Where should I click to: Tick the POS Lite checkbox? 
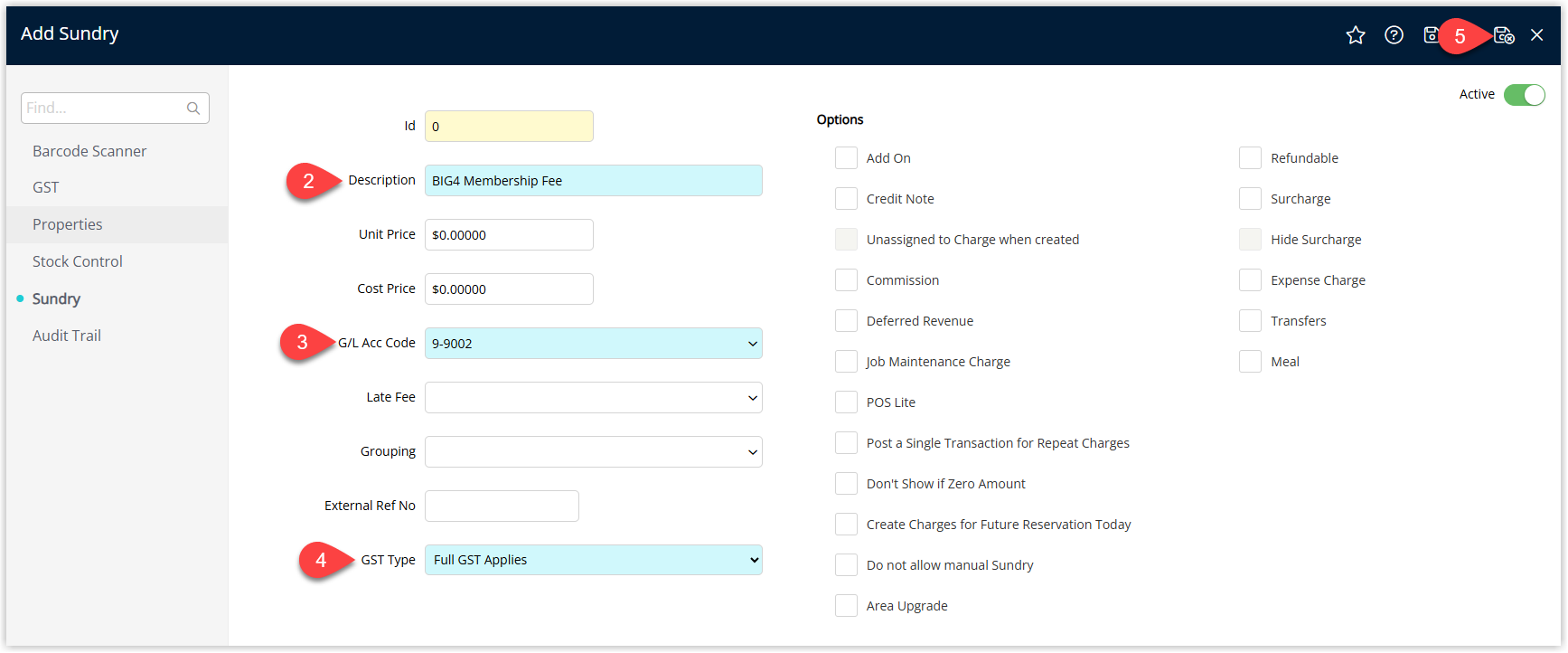(846, 402)
